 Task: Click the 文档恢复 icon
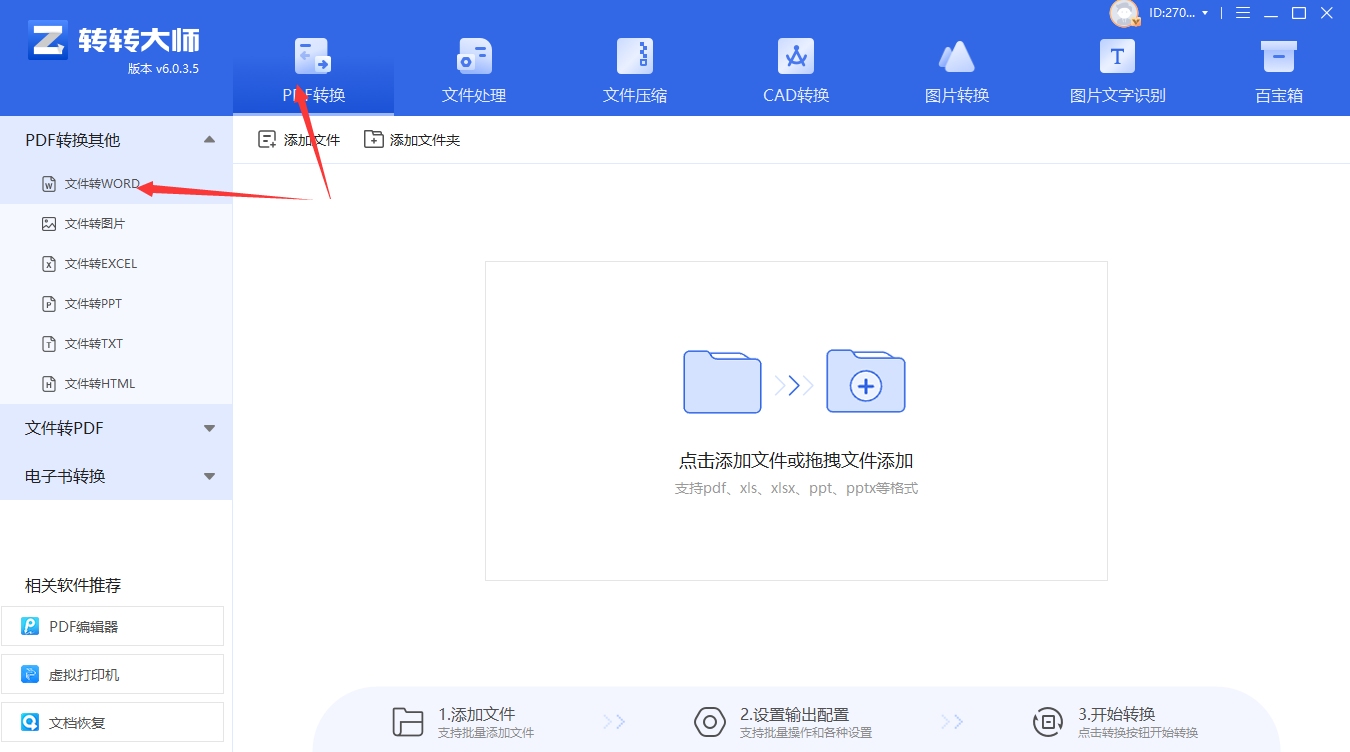(30, 723)
